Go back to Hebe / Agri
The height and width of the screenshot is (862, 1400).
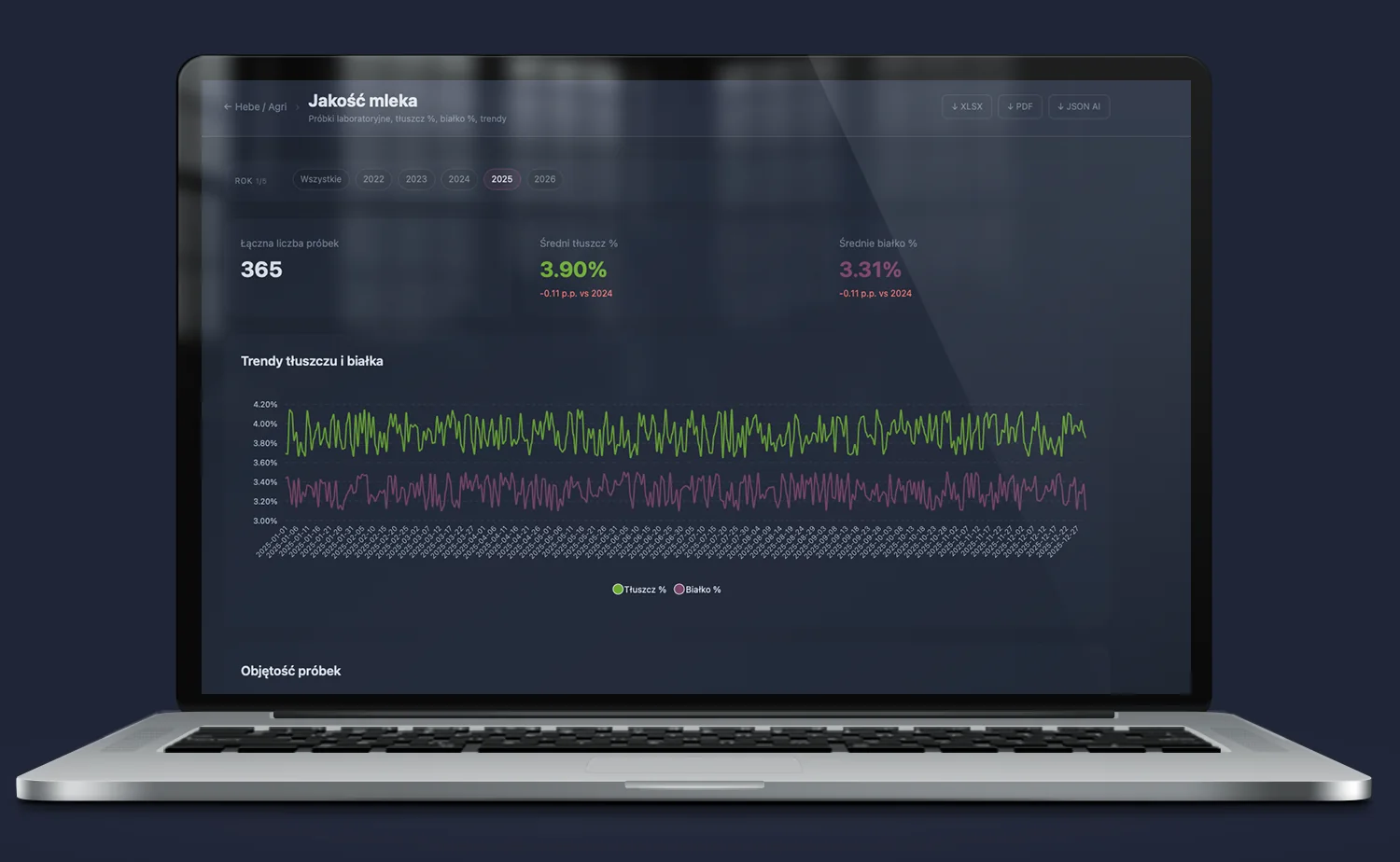coord(255,107)
